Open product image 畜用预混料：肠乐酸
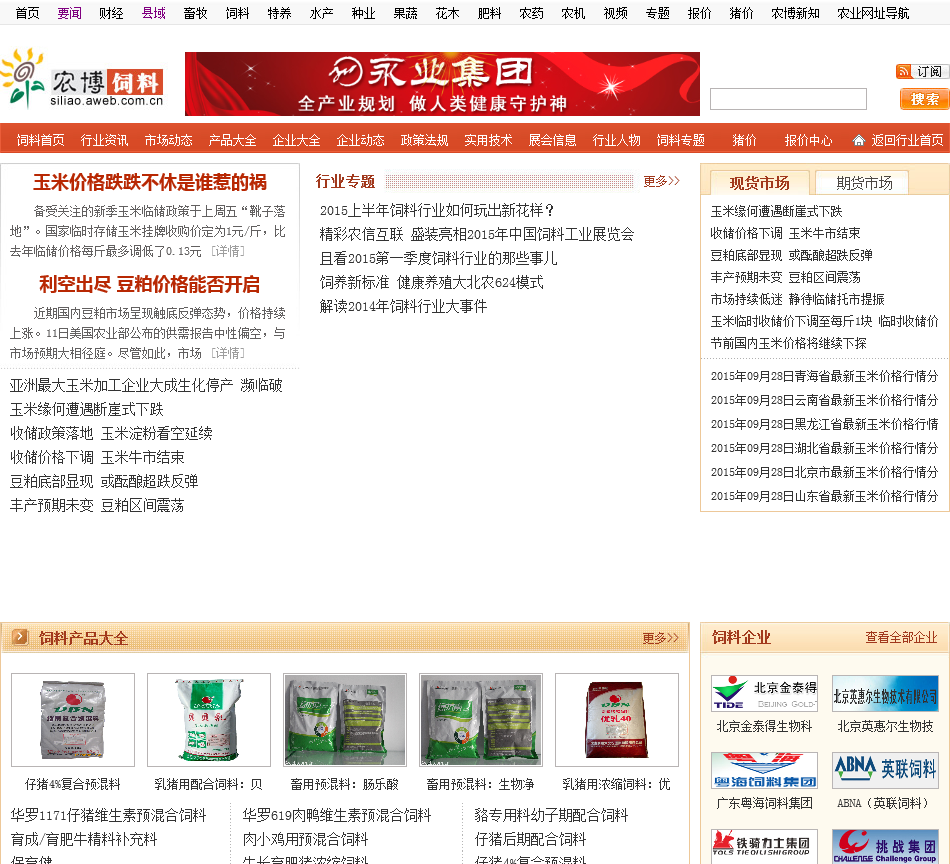Image resolution: width=950 pixels, height=864 pixels. (x=345, y=720)
